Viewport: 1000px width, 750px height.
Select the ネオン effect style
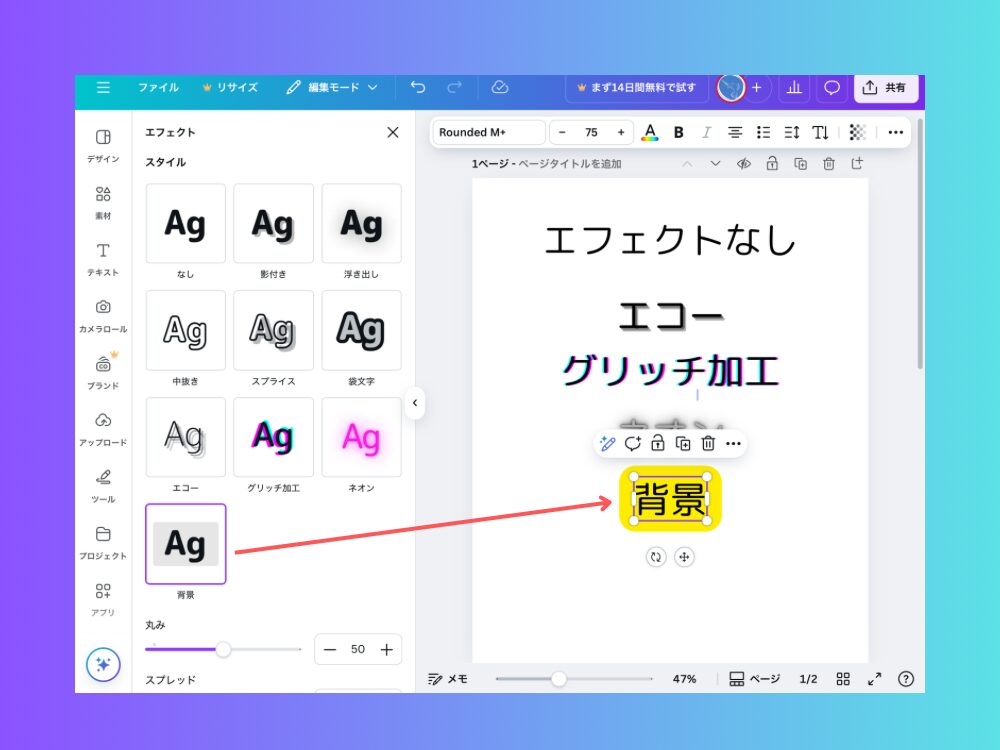click(362, 437)
